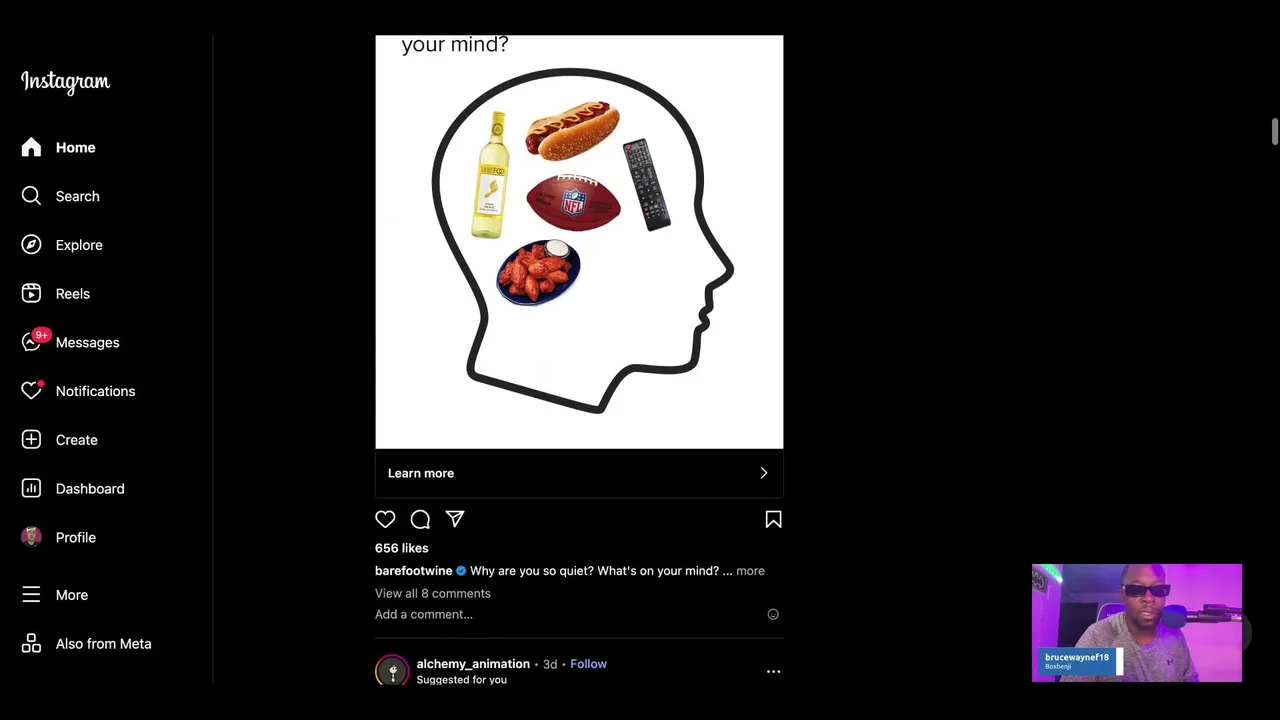Click the Learn more ad button
This screenshot has height=720, width=1280.
579,473
